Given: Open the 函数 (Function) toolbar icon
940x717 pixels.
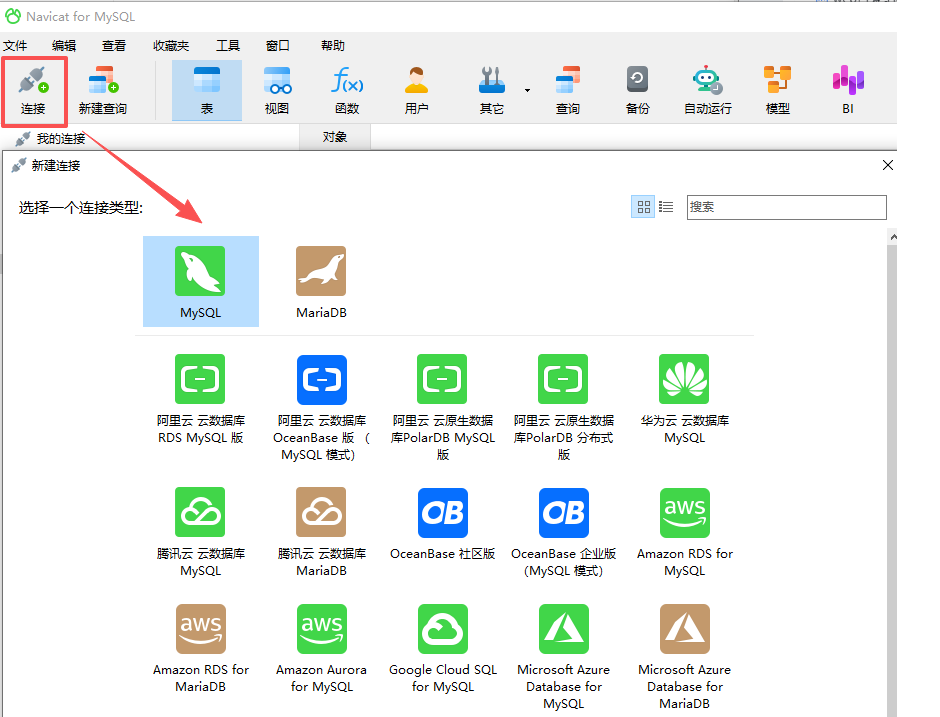Looking at the screenshot, I should 347,90.
